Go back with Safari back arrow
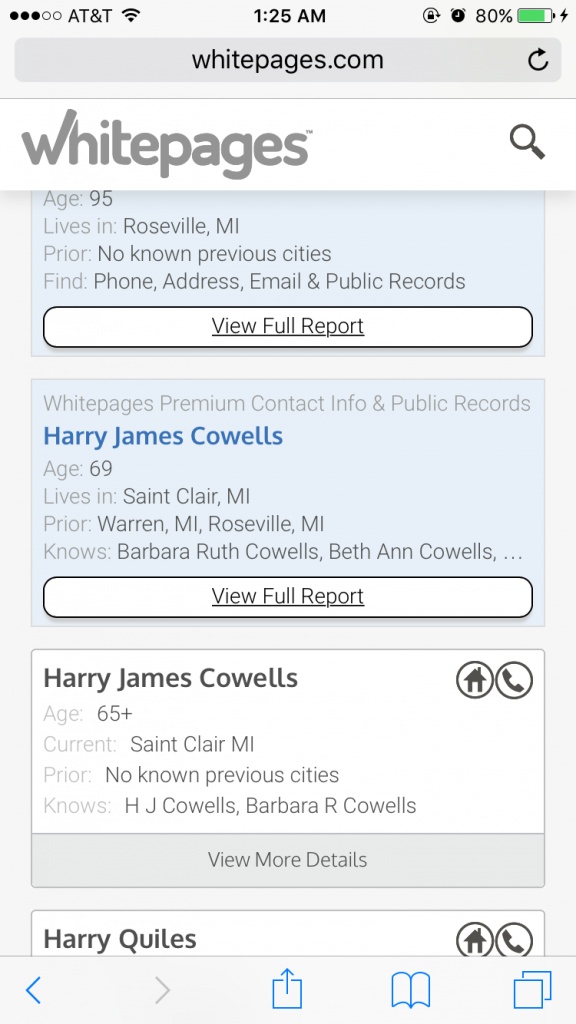 (33, 990)
